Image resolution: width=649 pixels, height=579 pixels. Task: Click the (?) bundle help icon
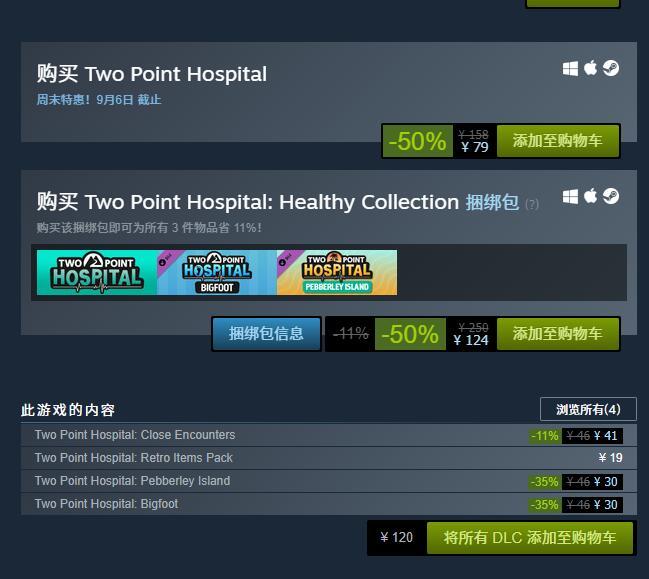tap(532, 204)
